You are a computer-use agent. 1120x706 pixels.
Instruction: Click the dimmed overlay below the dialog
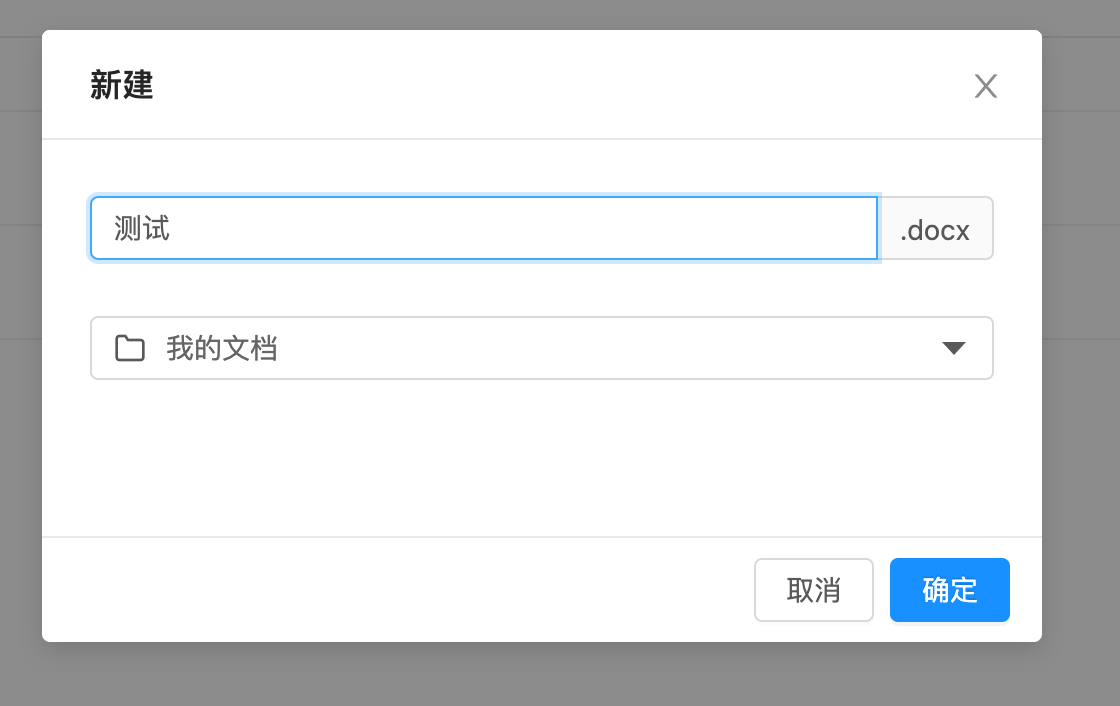point(540,676)
